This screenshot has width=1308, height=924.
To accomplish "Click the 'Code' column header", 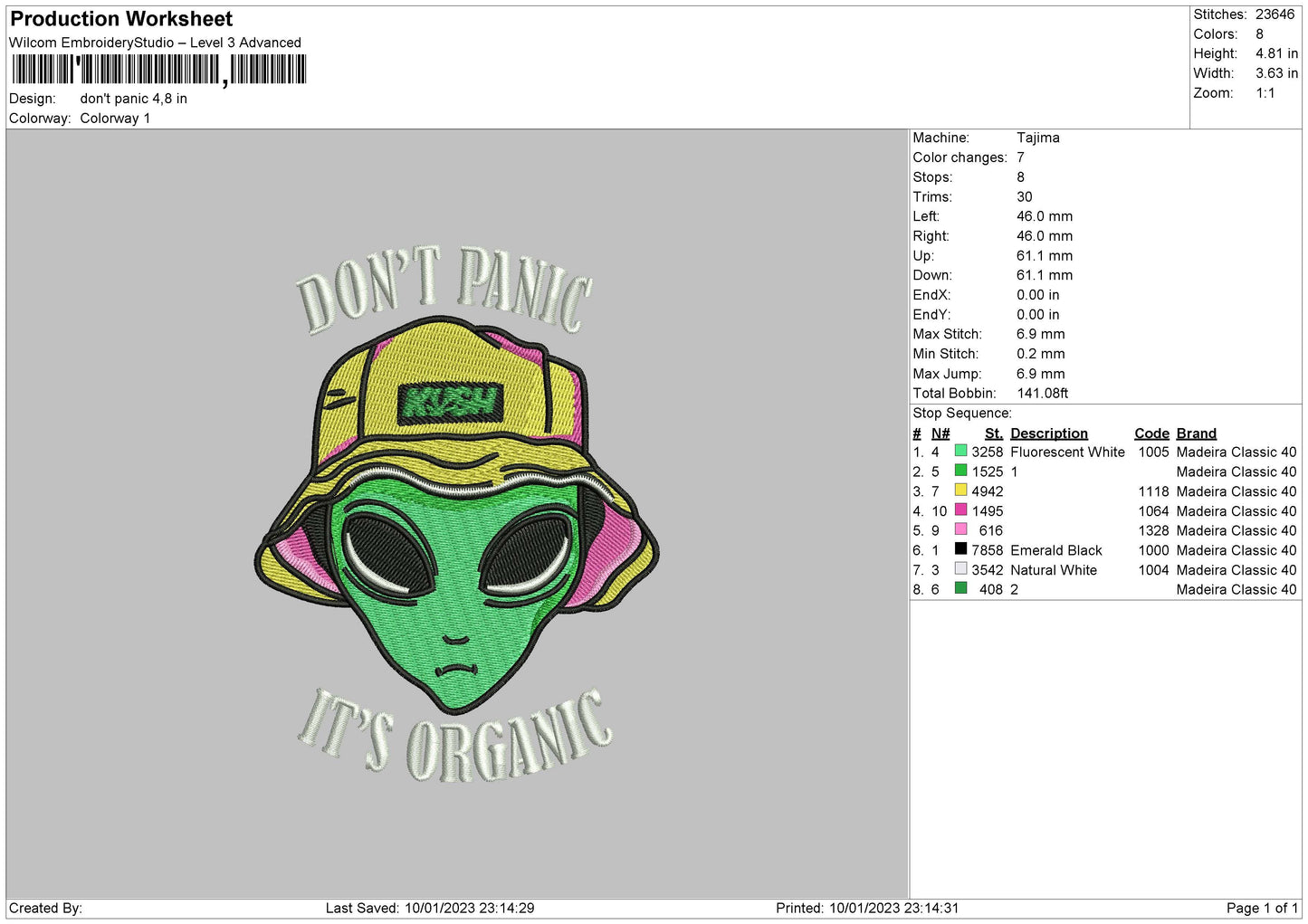I will point(1151,433).
